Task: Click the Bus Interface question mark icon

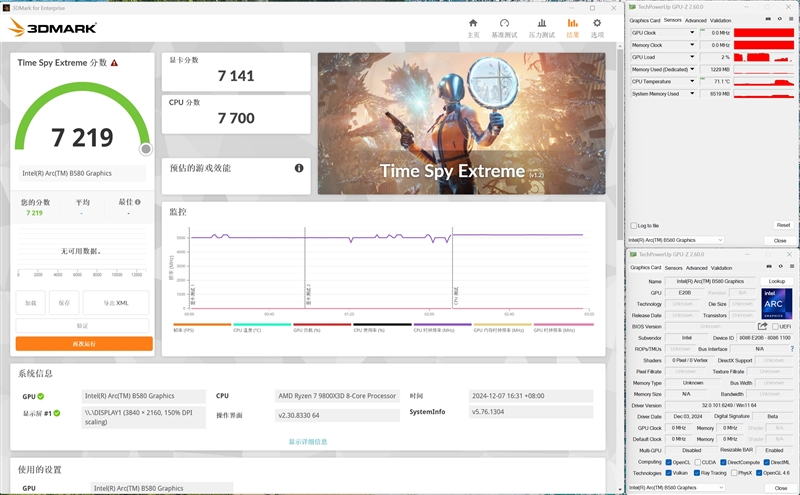Action: tap(792, 349)
